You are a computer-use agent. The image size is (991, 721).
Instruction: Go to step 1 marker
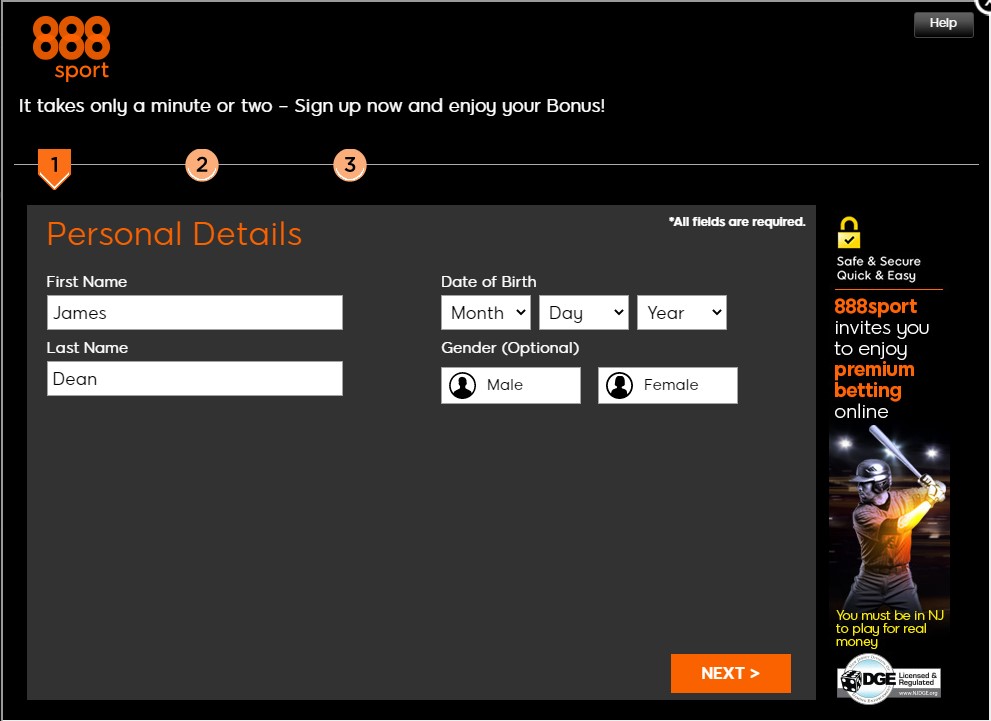coord(54,169)
